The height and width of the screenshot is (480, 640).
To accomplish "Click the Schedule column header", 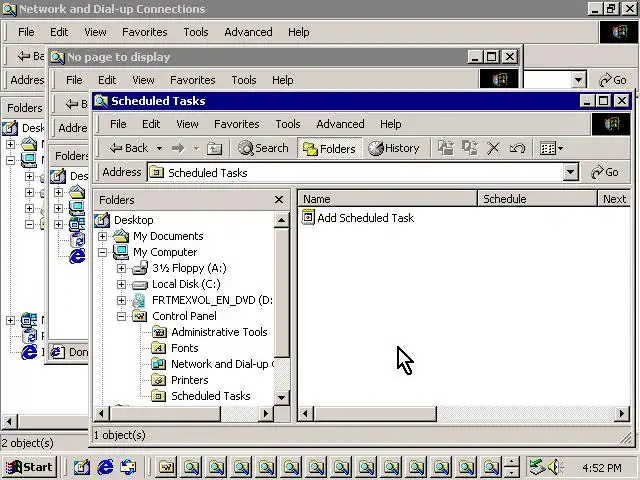I will [538, 199].
